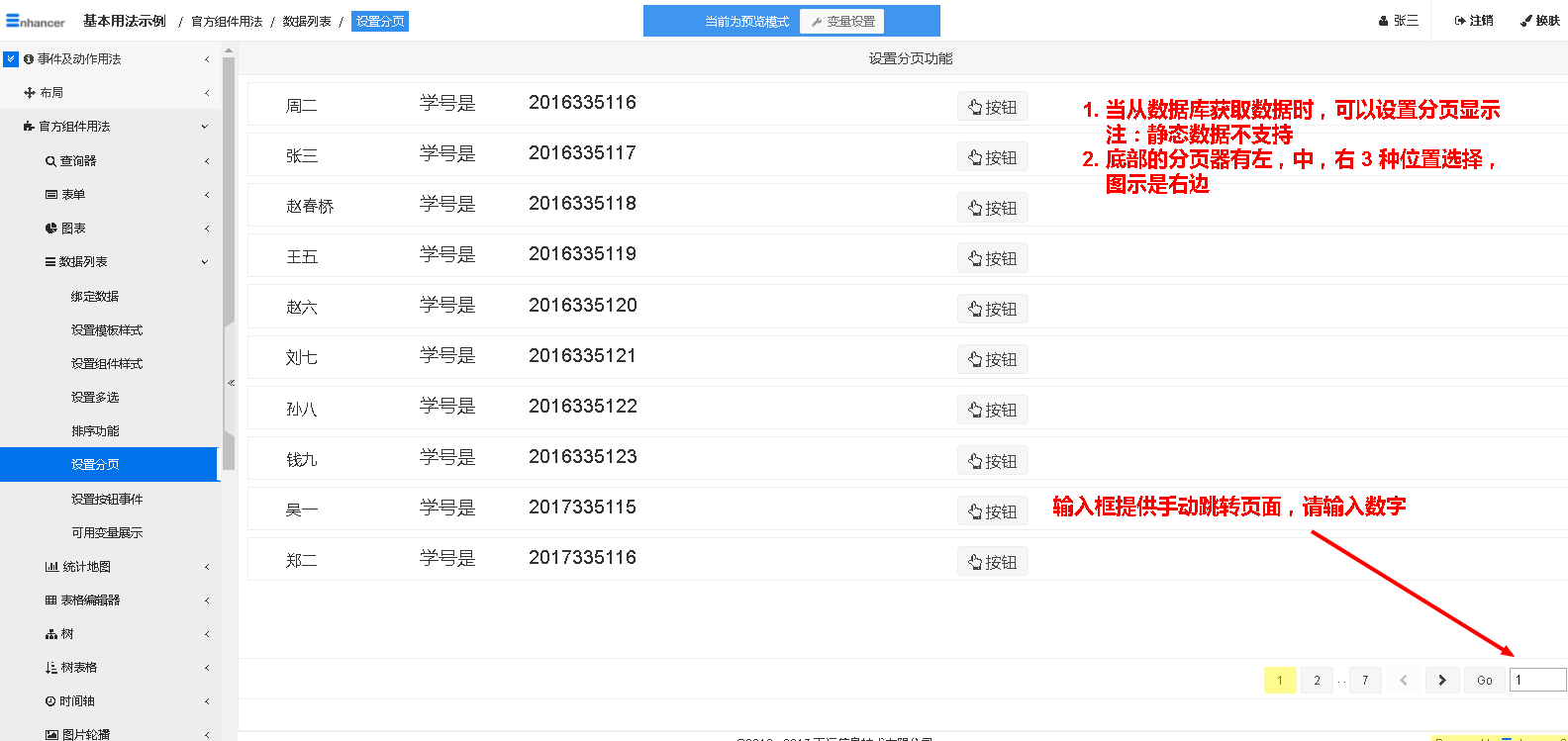This screenshot has height=741, width=1568.
Task: Collapse the sidebar using the double-arrow handle
Action: click(x=231, y=383)
